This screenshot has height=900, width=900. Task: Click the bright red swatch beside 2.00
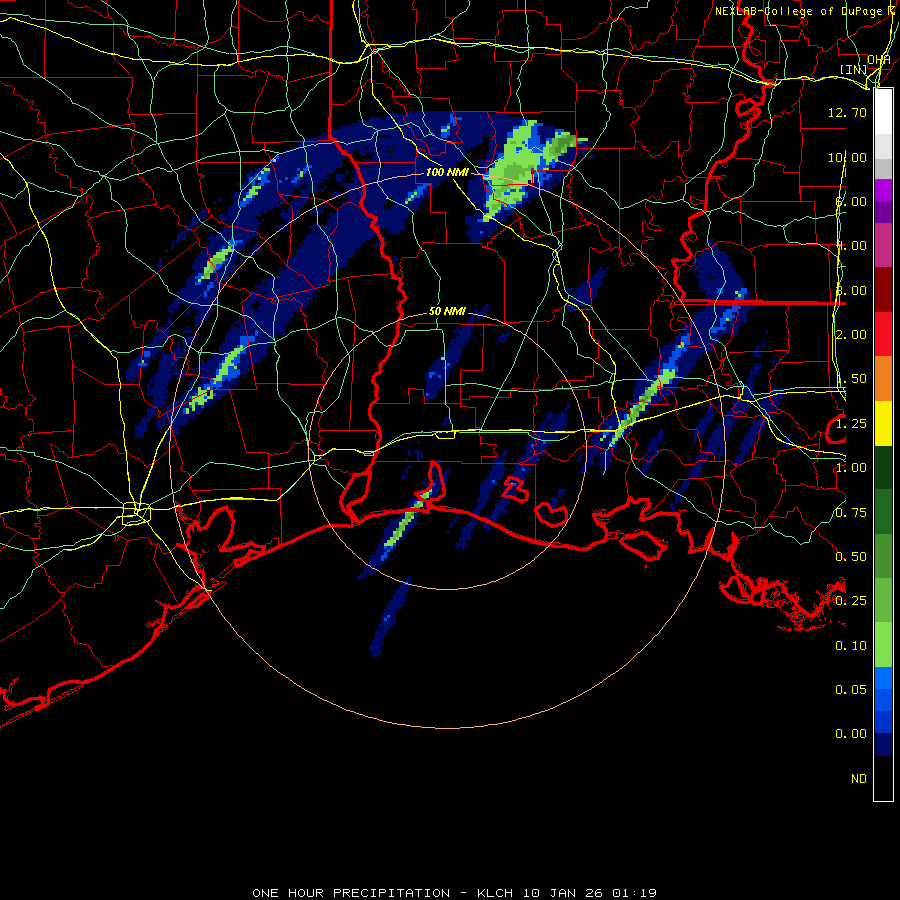pyautogui.click(x=883, y=334)
